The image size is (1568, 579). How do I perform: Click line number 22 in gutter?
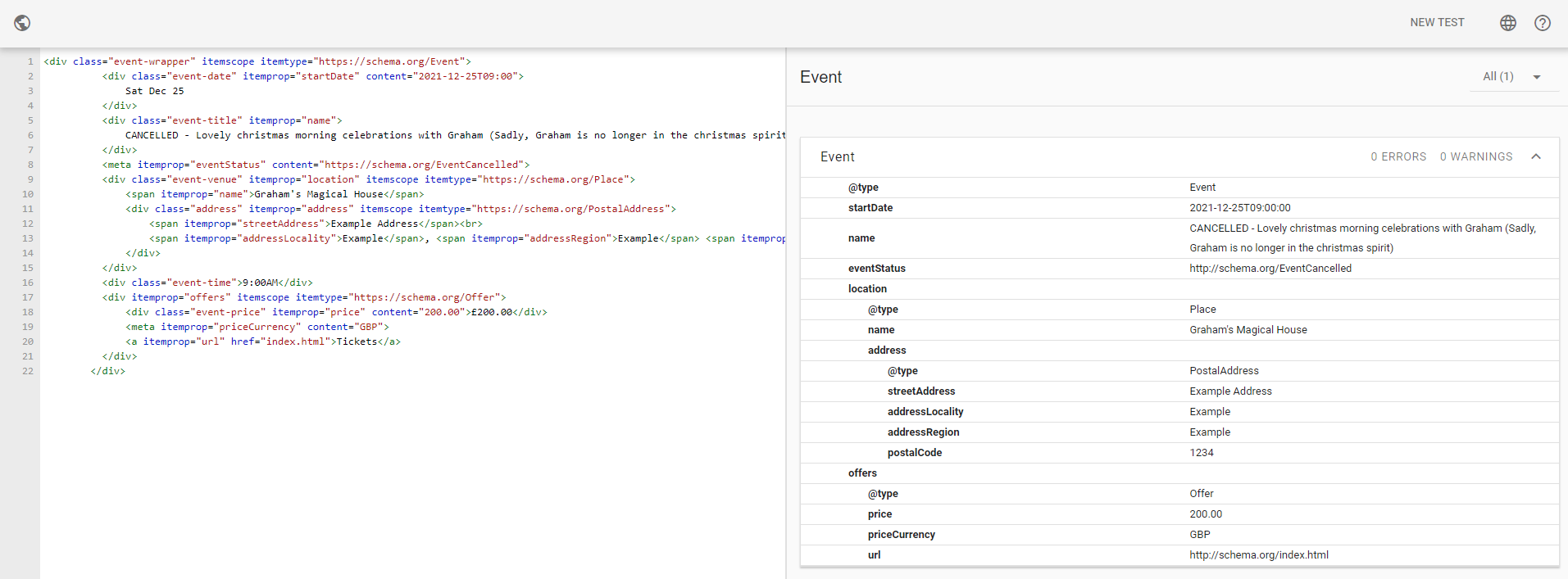pyautogui.click(x=28, y=371)
